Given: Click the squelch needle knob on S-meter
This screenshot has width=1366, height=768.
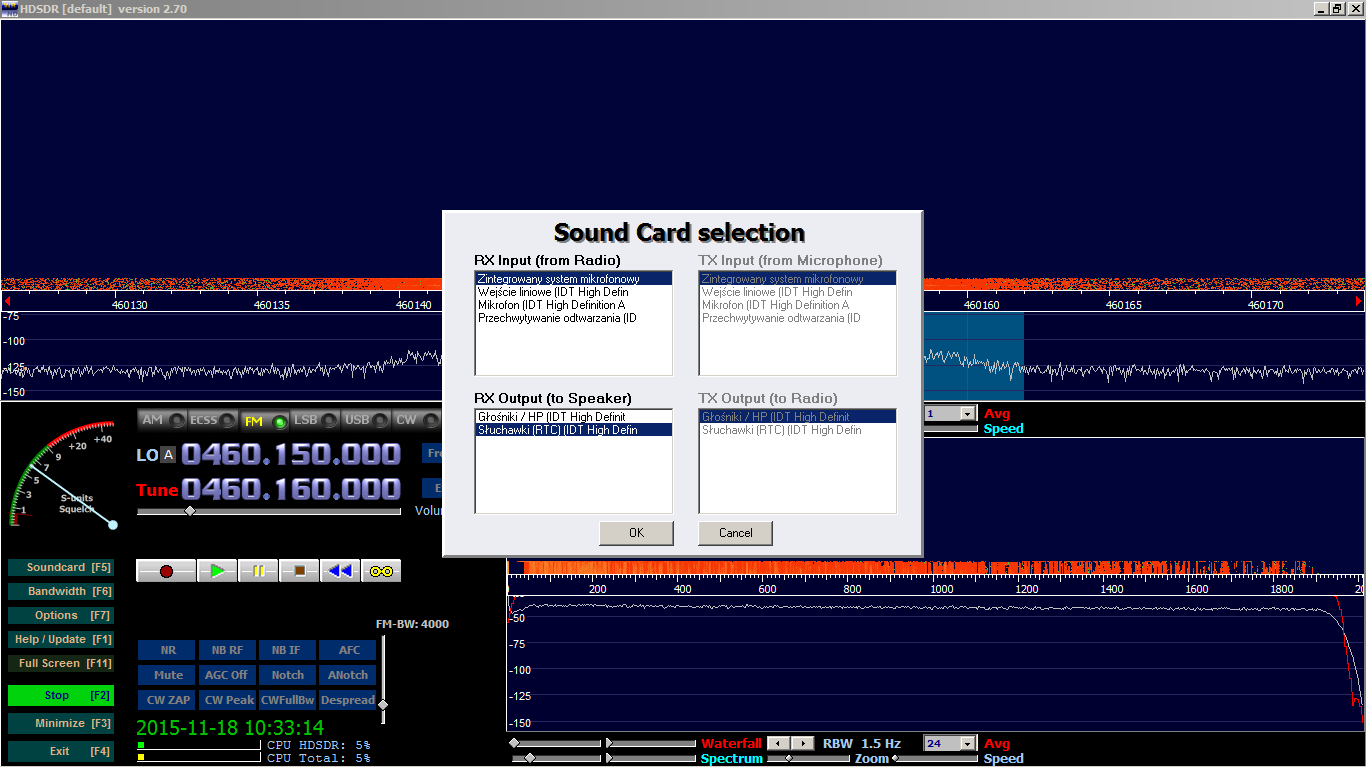Looking at the screenshot, I should coord(113,525).
